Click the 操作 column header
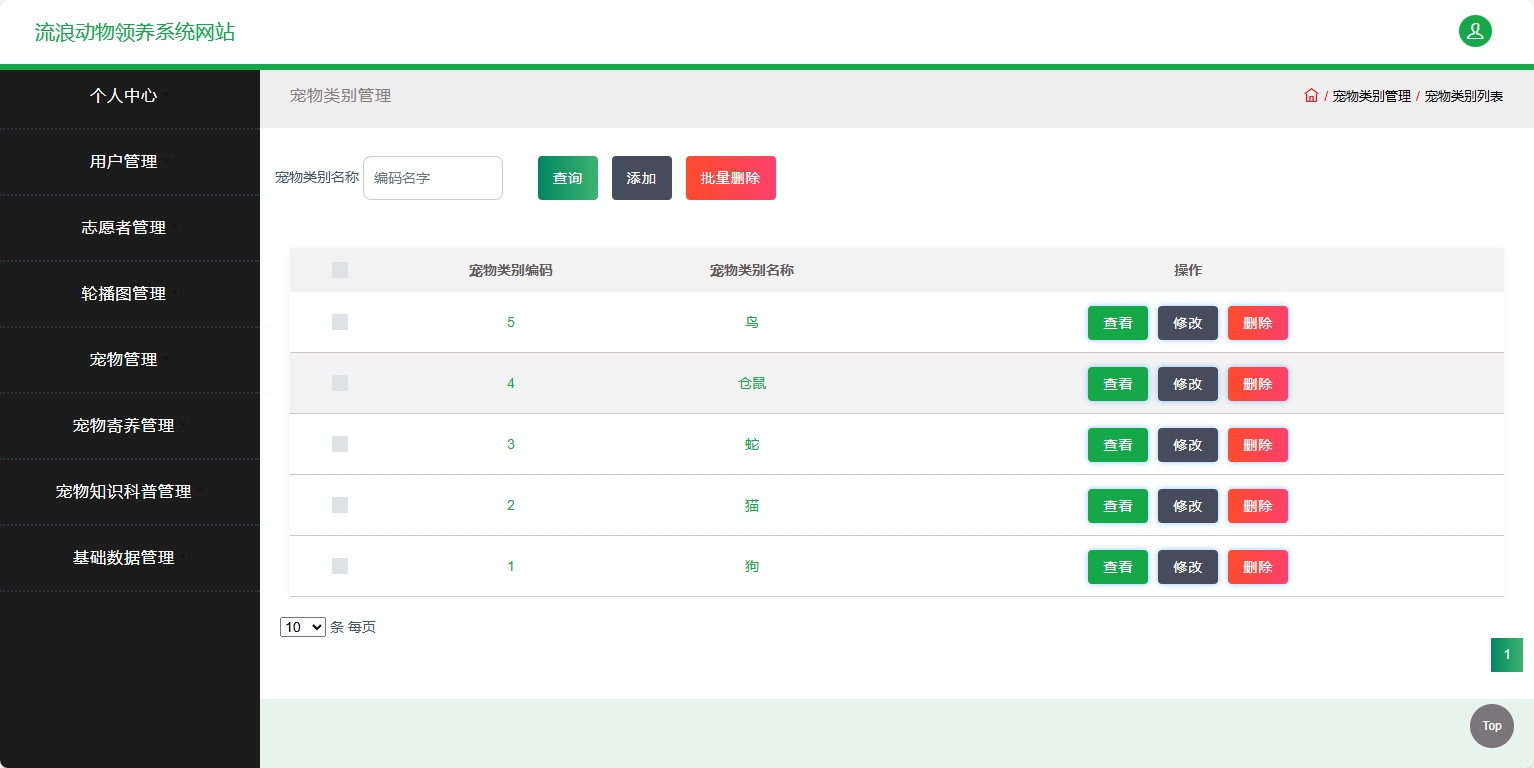The image size is (1534, 768). pyautogui.click(x=1188, y=270)
